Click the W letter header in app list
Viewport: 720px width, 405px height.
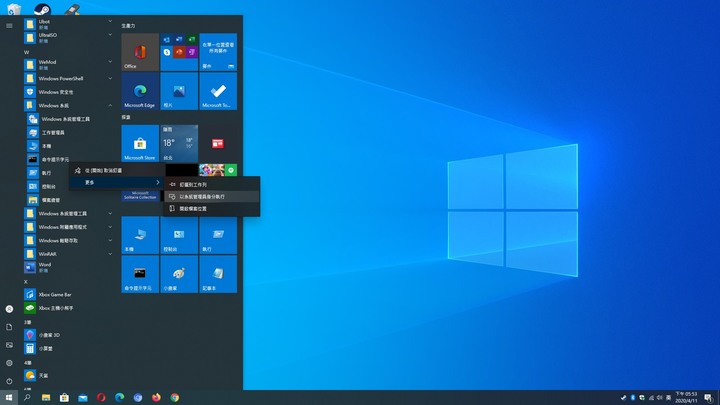pyautogui.click(x=26, y=52)
